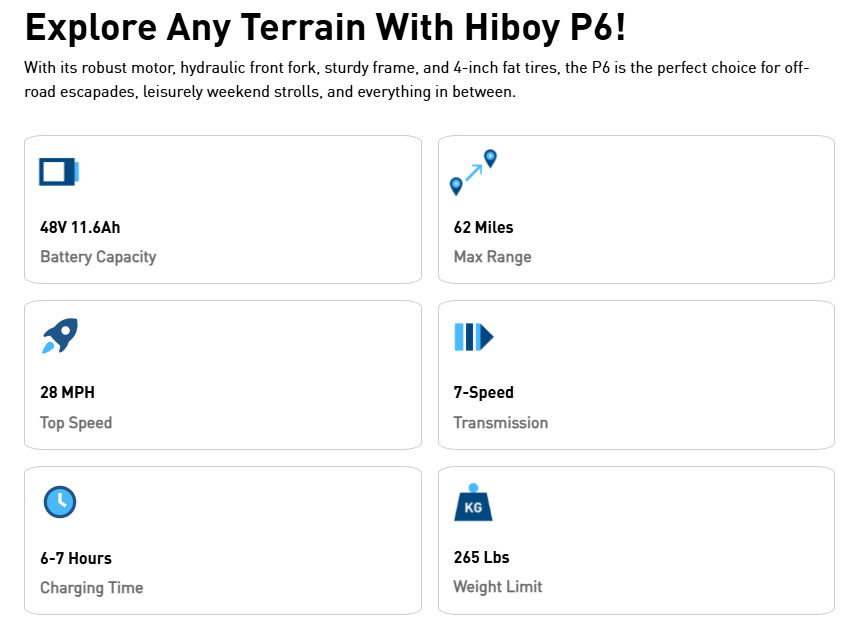Click the "Battery Capacity" label
The height and width of the screenshot is (625, 860).
98,257
